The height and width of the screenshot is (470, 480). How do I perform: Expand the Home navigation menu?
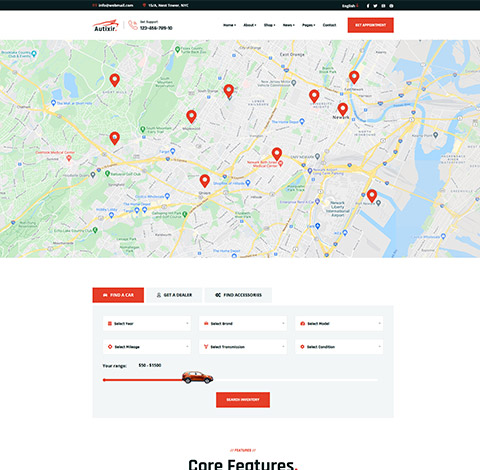[x=229, y=25]
